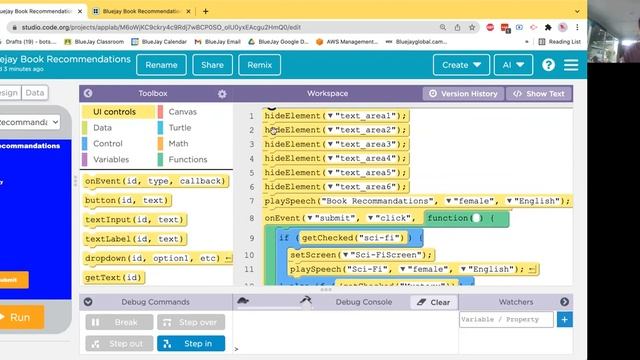Click the turtle slow-speed icon
This screenshot has height=360, width=640.
[243, 301]
